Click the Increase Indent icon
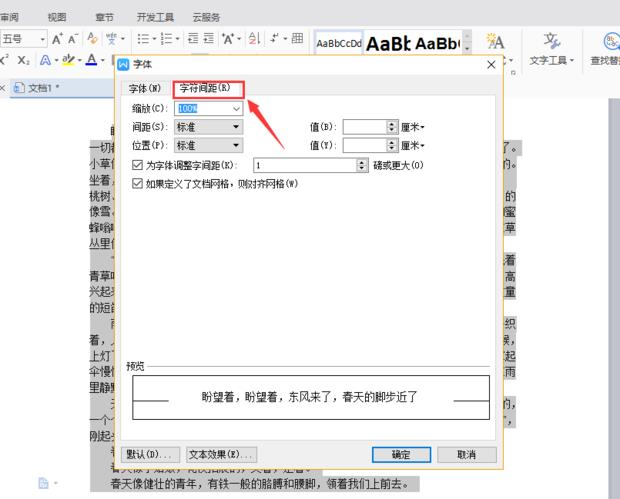620x499 pixels. tap(208, 38)
